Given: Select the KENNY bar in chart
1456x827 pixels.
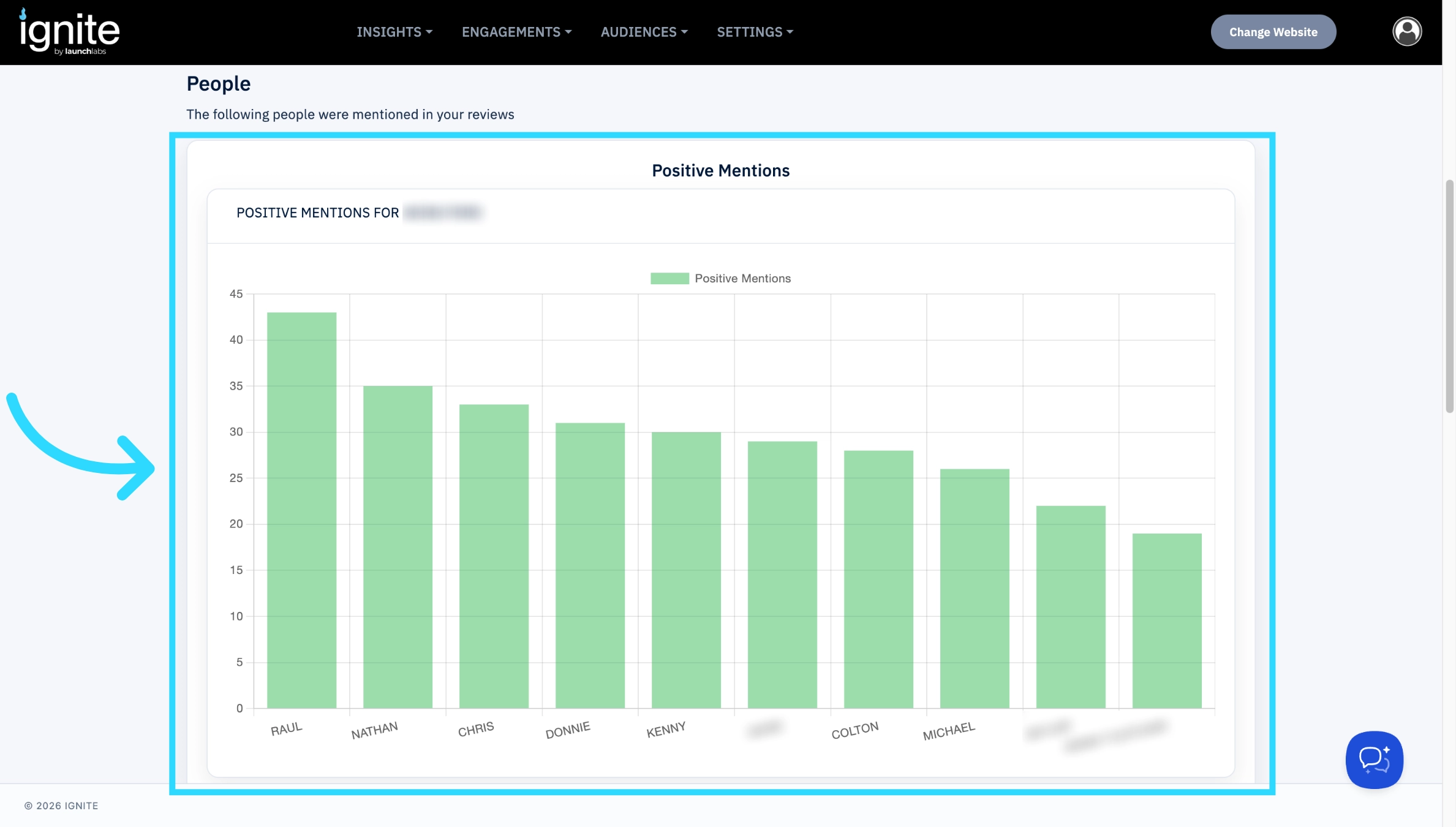Looking at the screenshot, I should 686,570.
